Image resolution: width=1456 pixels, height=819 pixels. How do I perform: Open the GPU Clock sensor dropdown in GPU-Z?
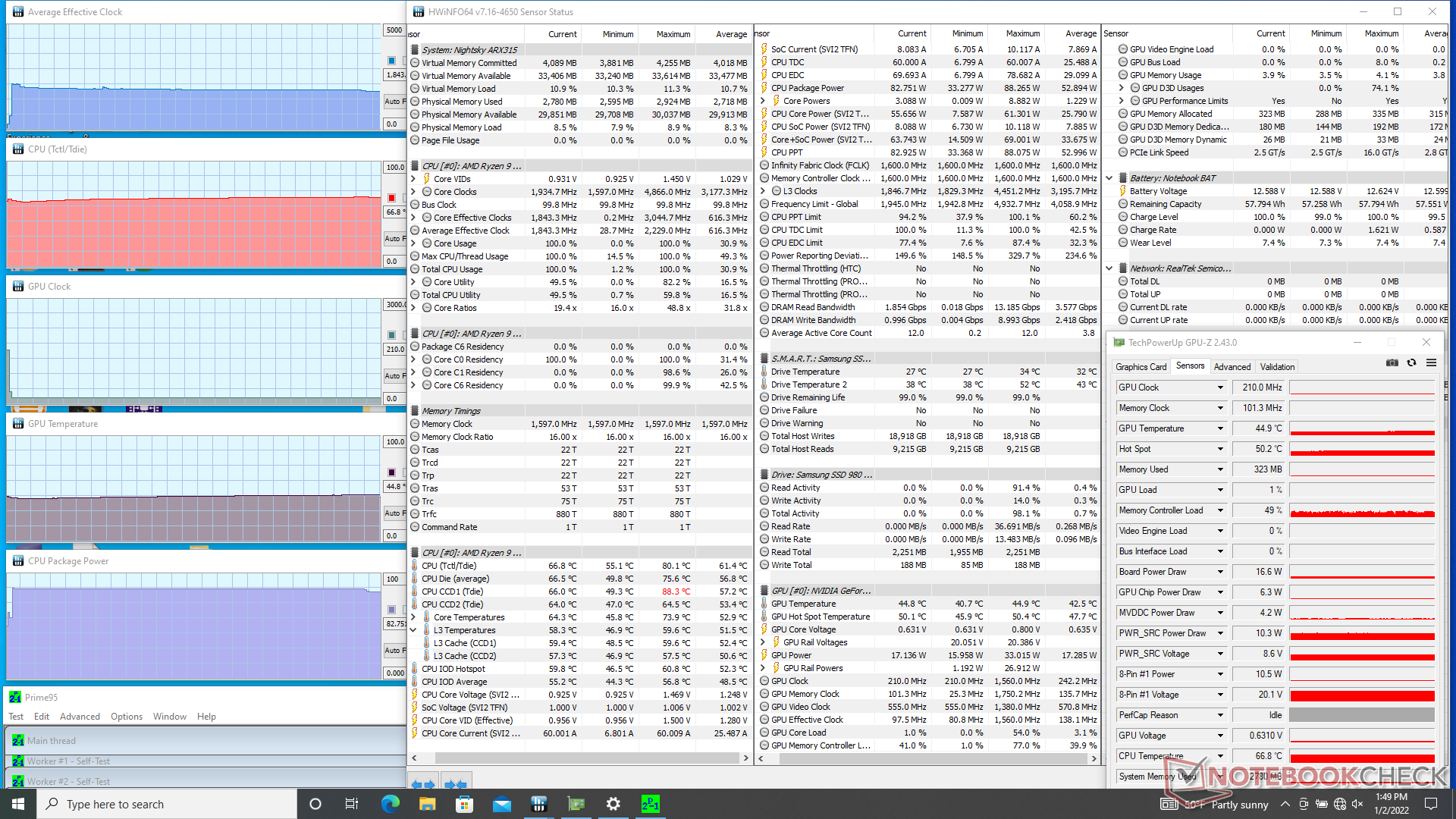1220,388
